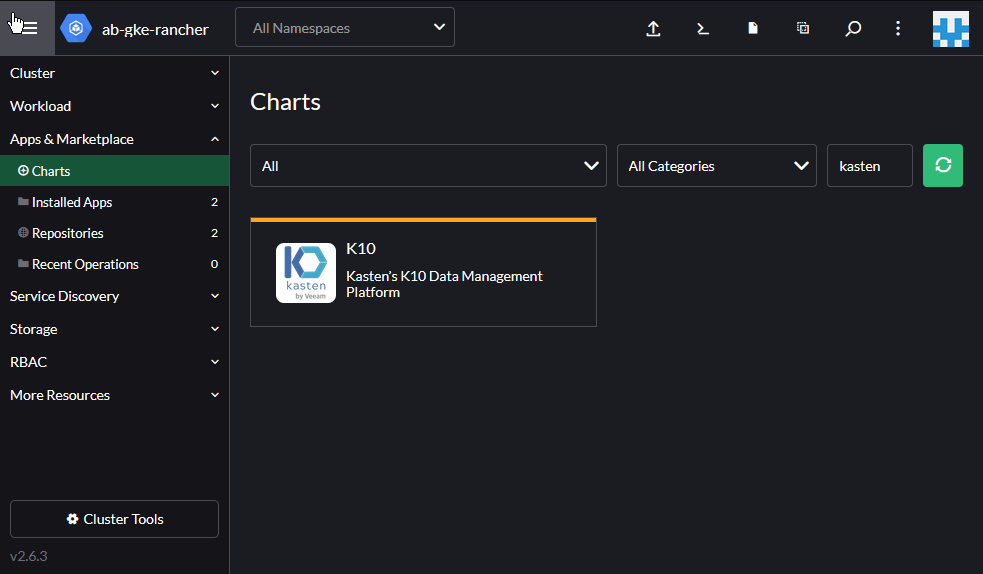This screenshot has height=574, width=983.
Task: Click the ab-gke-rancher cluster icon
Action: [76, 29]
